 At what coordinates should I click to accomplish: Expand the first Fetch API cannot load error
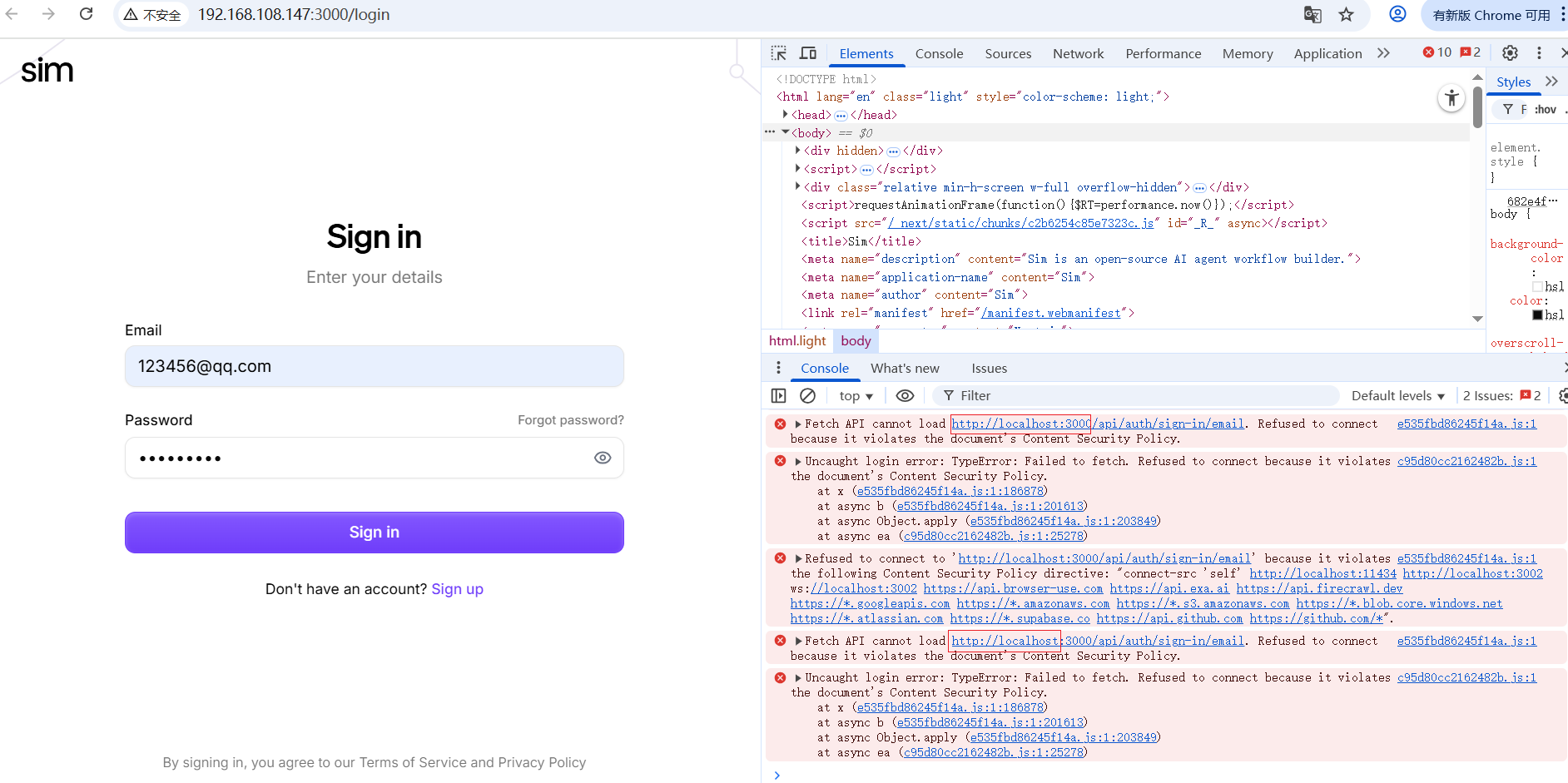[798, 424]
